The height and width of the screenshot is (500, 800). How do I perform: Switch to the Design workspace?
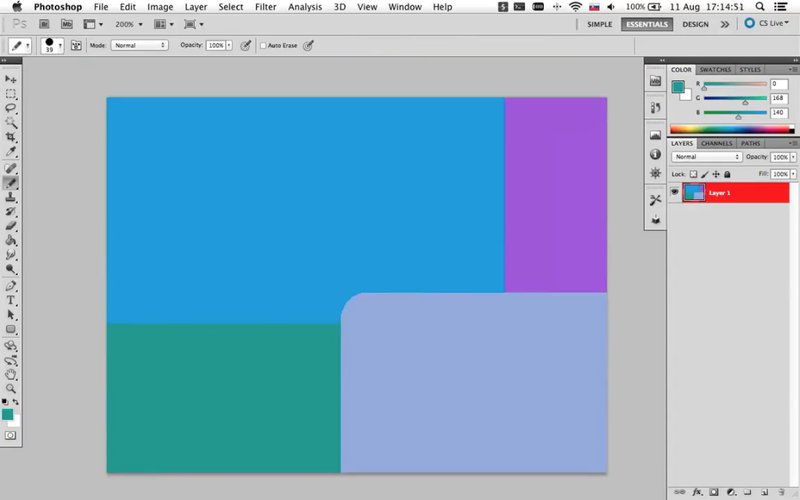[695, 24]
